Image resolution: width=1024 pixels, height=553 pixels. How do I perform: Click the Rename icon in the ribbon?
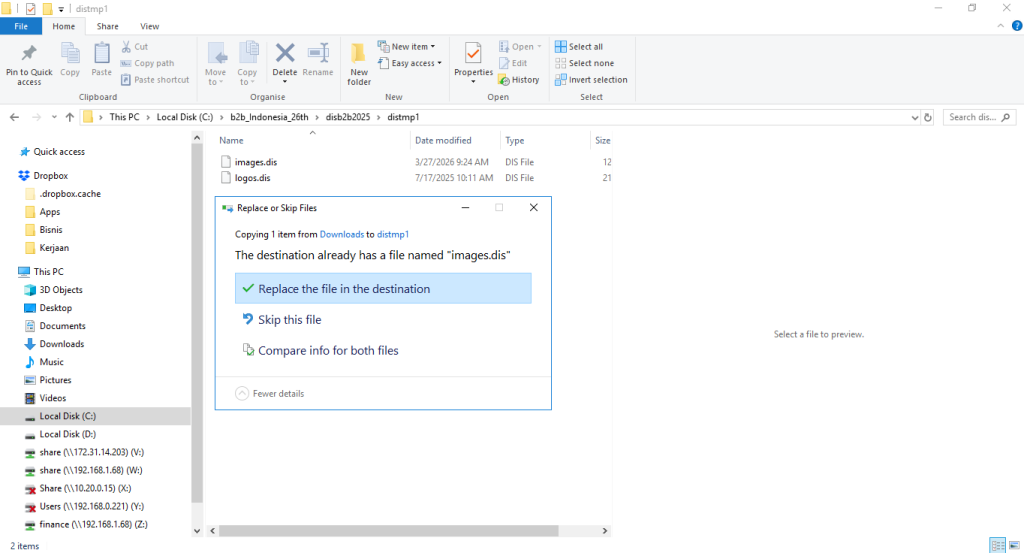tap(318, 55)
